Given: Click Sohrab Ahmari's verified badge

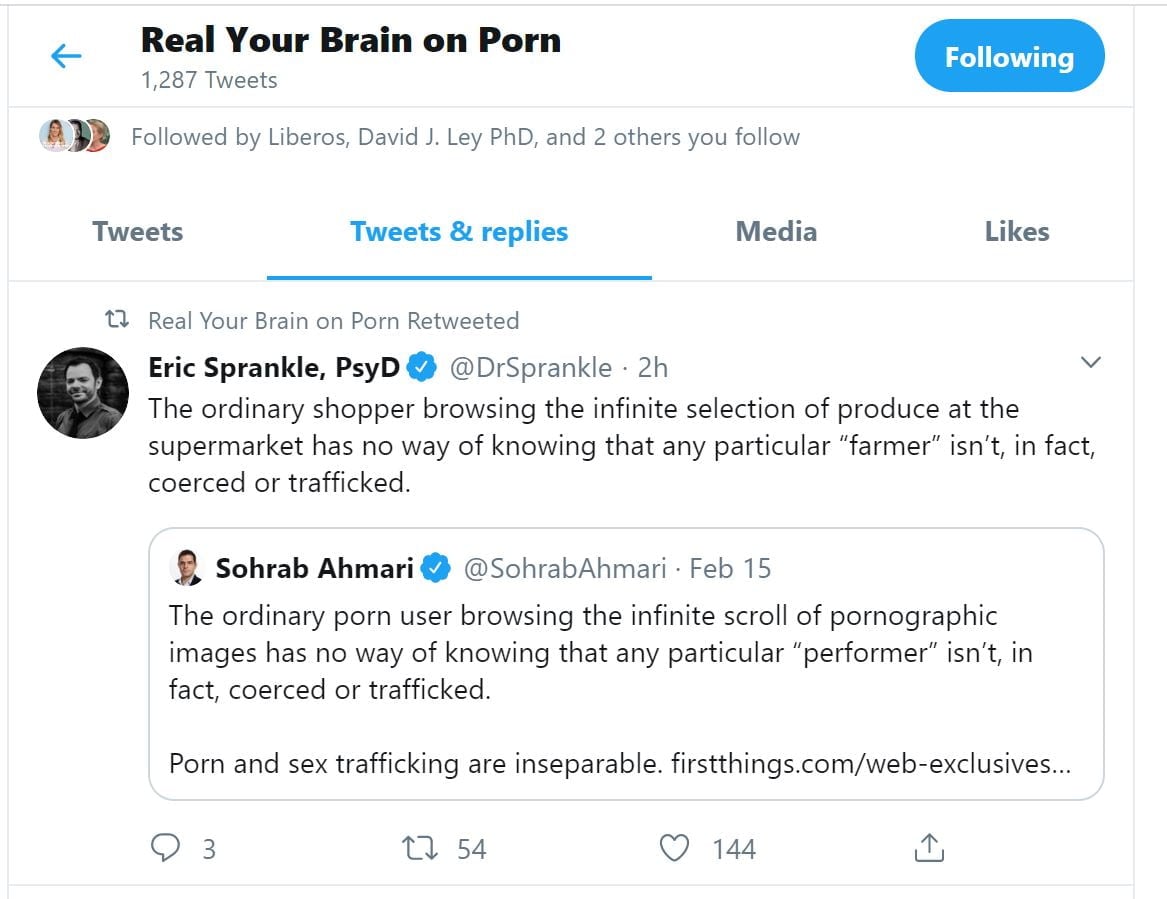Looking at the screenshot, I should (435, 569).
